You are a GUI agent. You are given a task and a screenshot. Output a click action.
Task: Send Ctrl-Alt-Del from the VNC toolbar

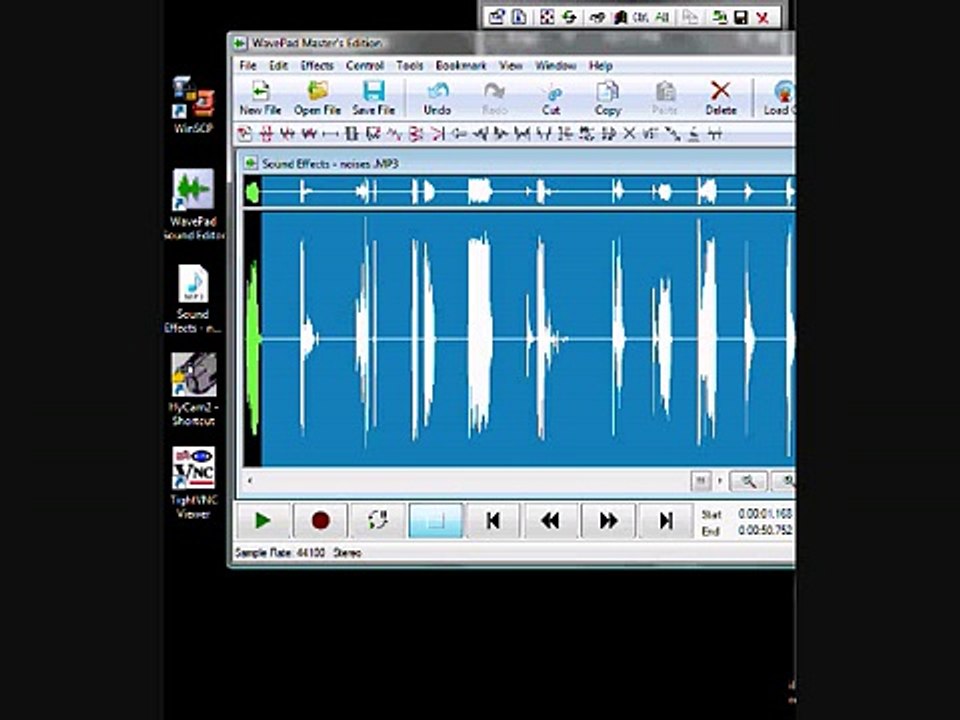597,17
